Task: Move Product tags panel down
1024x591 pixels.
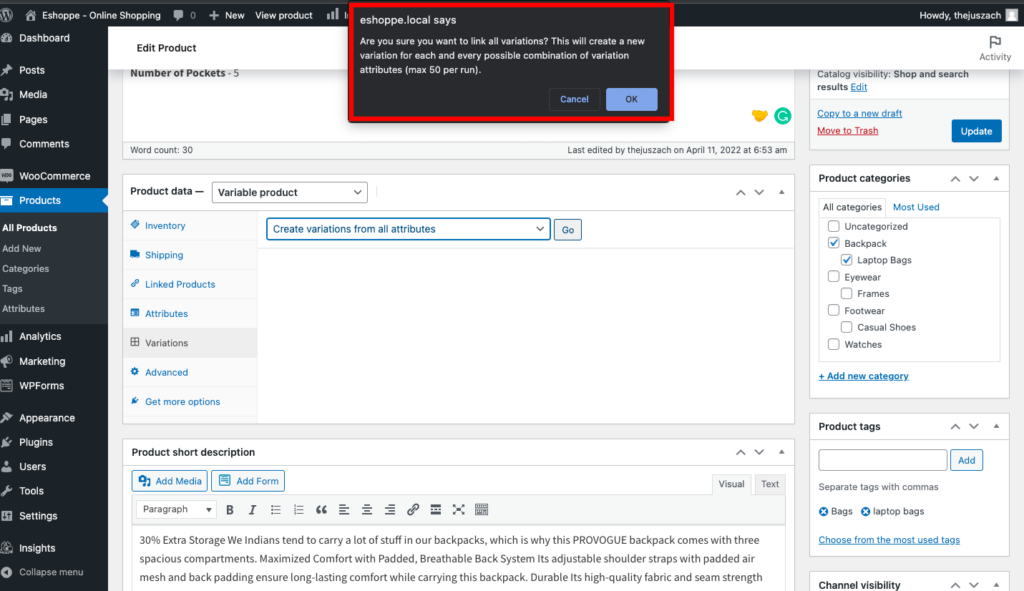Action: (974, 426)
